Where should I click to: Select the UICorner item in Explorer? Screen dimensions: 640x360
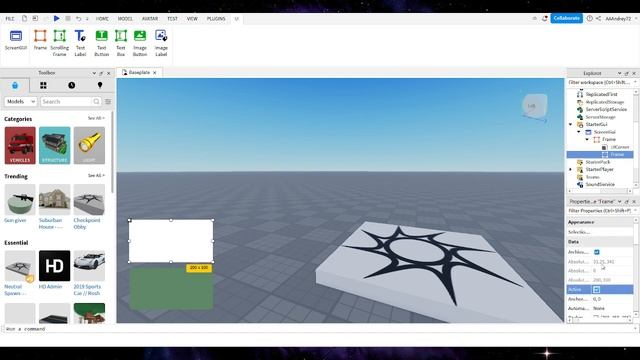(620, 147)
